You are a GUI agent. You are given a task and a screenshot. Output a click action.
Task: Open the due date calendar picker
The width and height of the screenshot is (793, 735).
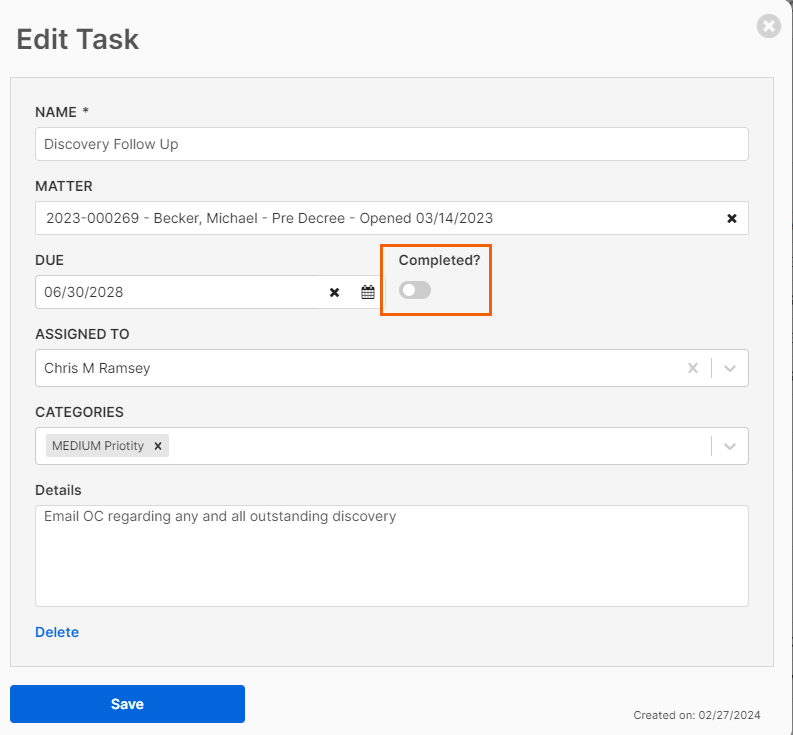368,292
